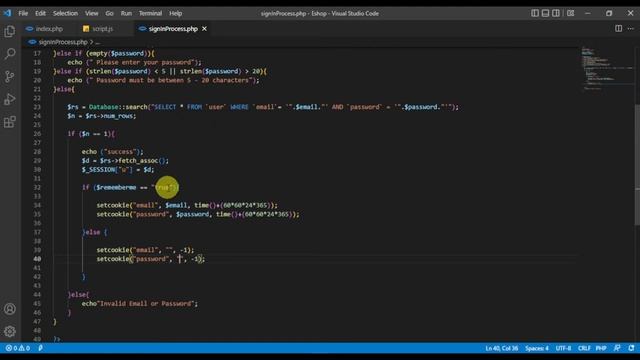This screenshot has width=640, height=360.
Task: Toggle secondary side bar layout icon
Action: pos(556,13)
